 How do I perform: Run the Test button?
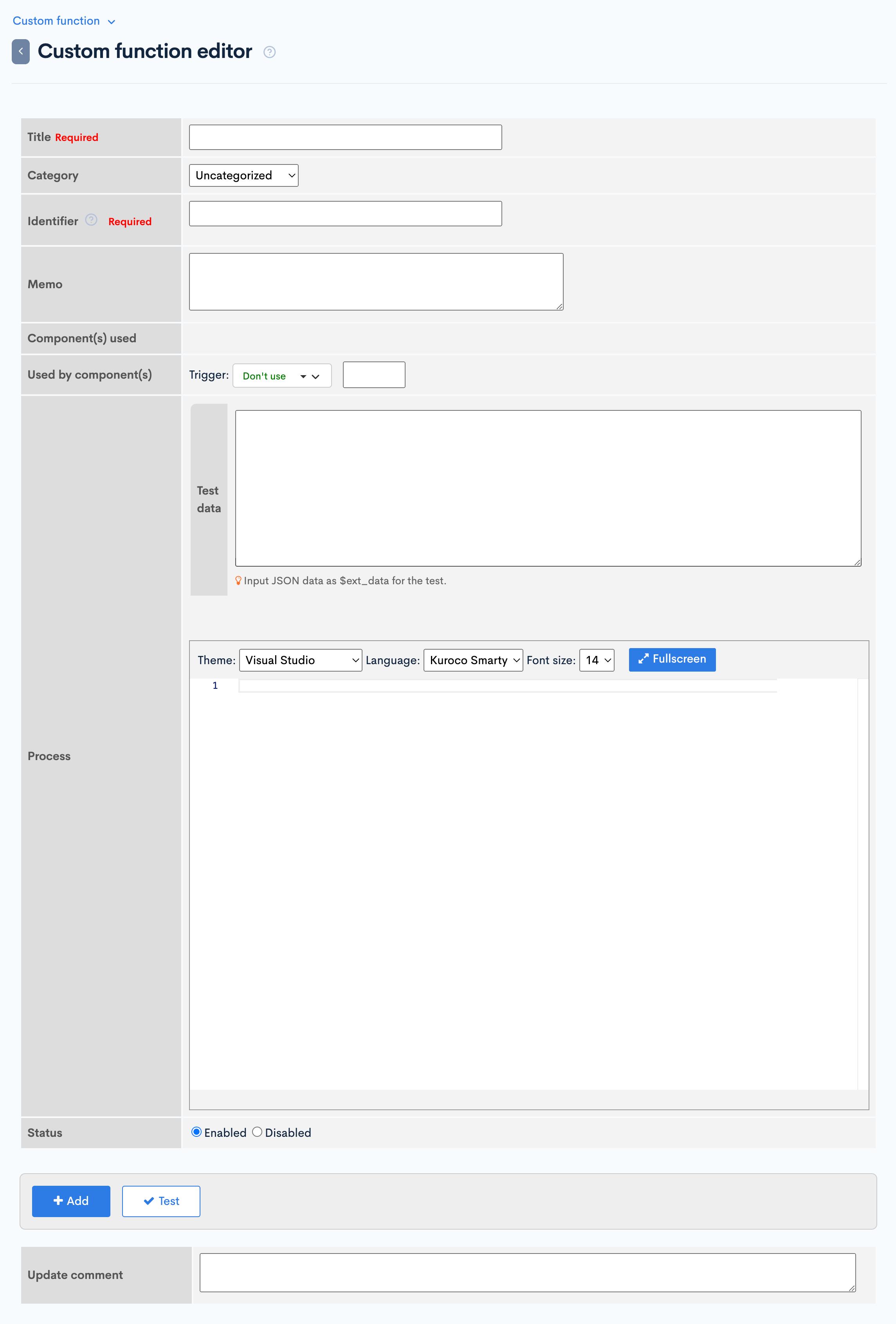(x=161, y=1201)
